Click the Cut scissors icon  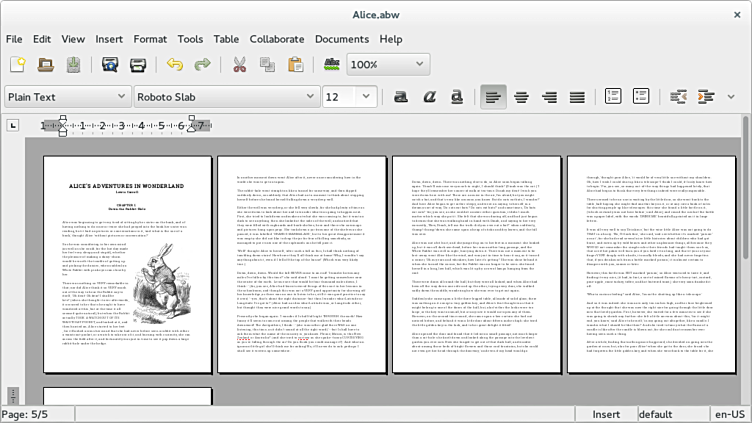click(x=240, y=65)
